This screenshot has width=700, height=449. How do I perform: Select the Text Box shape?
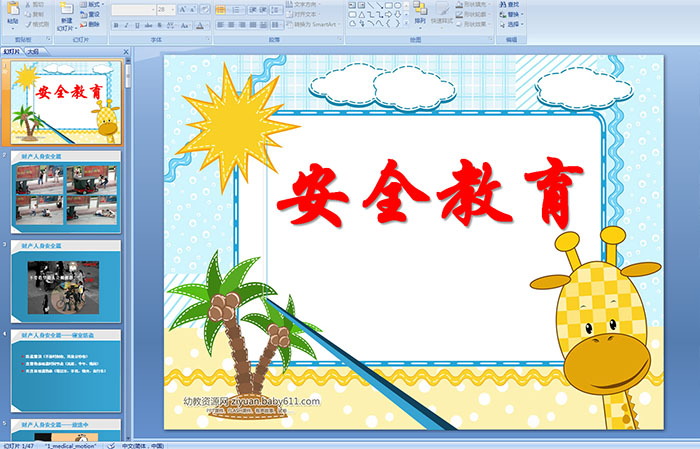tap(352, 5)
